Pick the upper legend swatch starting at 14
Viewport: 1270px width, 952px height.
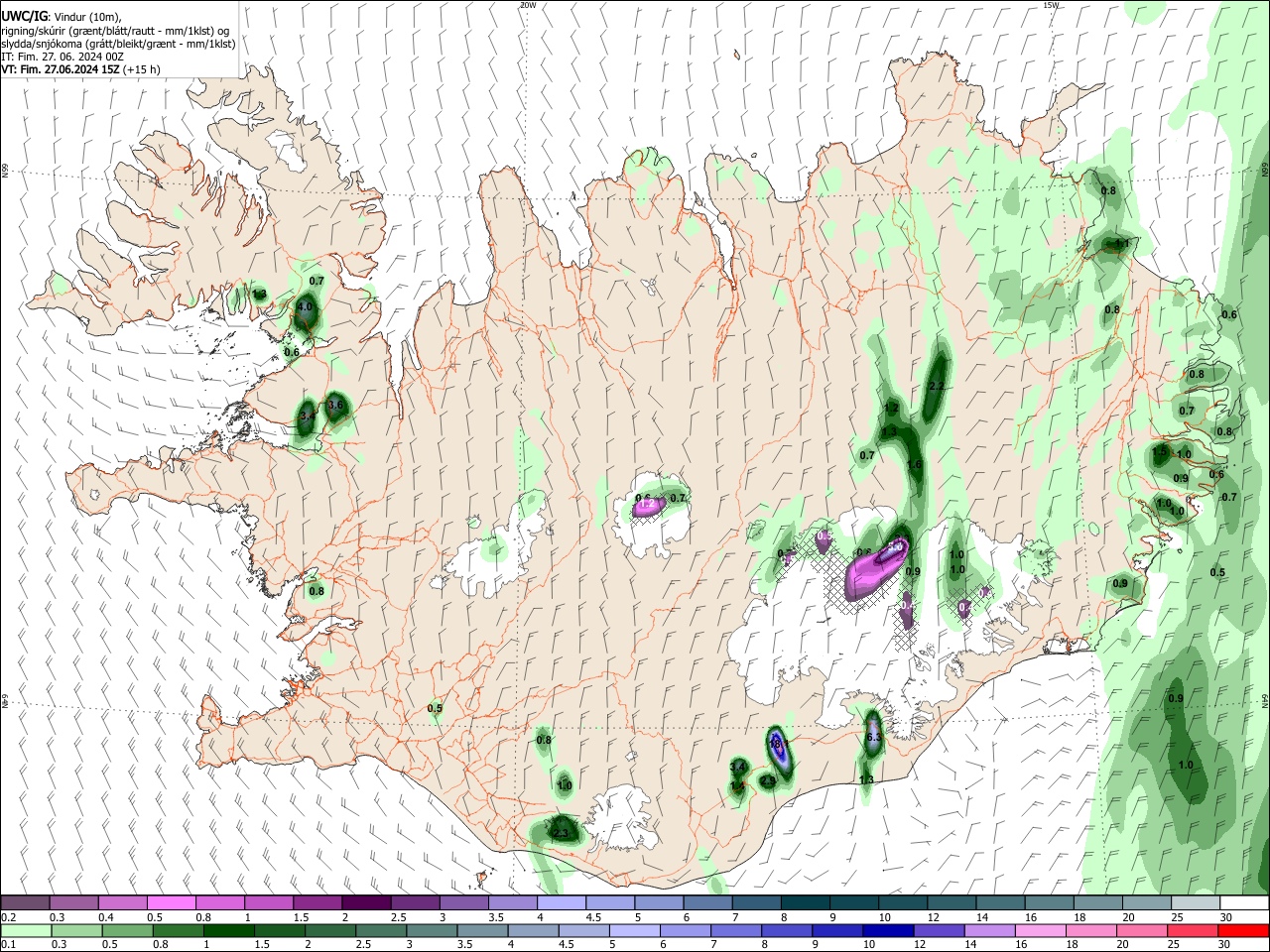click(1000, 903)
